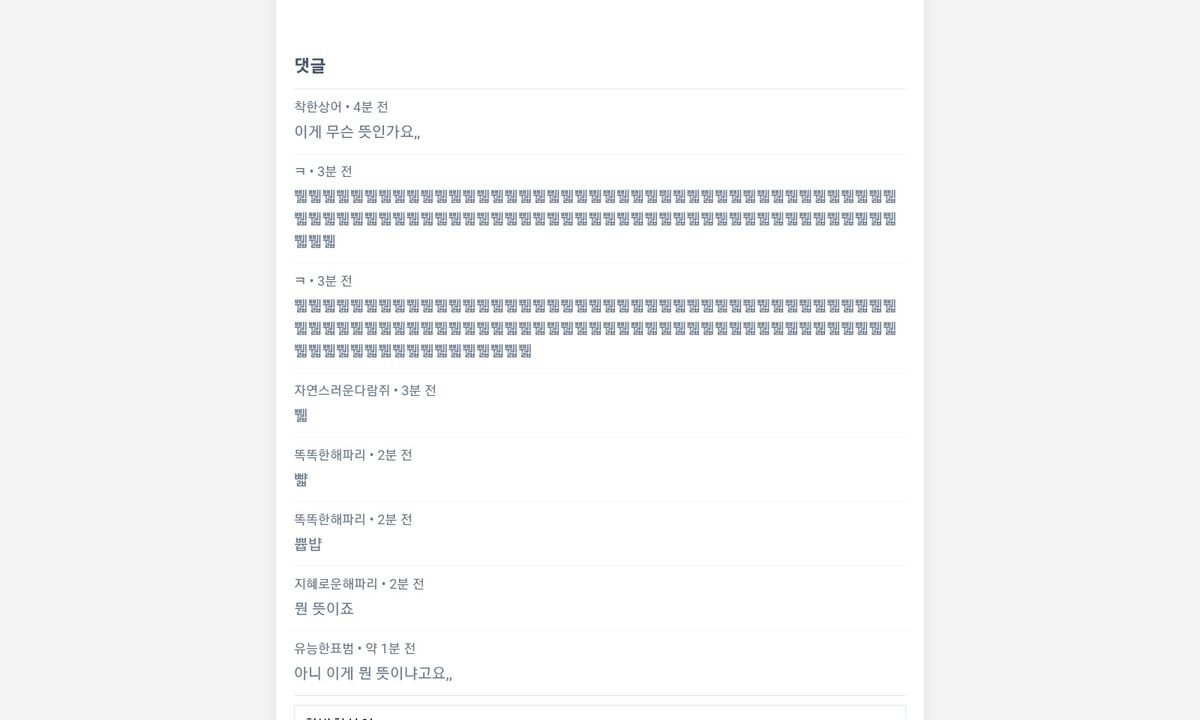
Task: Select the 쁍뱝 comment text
Action: (308, 545)
